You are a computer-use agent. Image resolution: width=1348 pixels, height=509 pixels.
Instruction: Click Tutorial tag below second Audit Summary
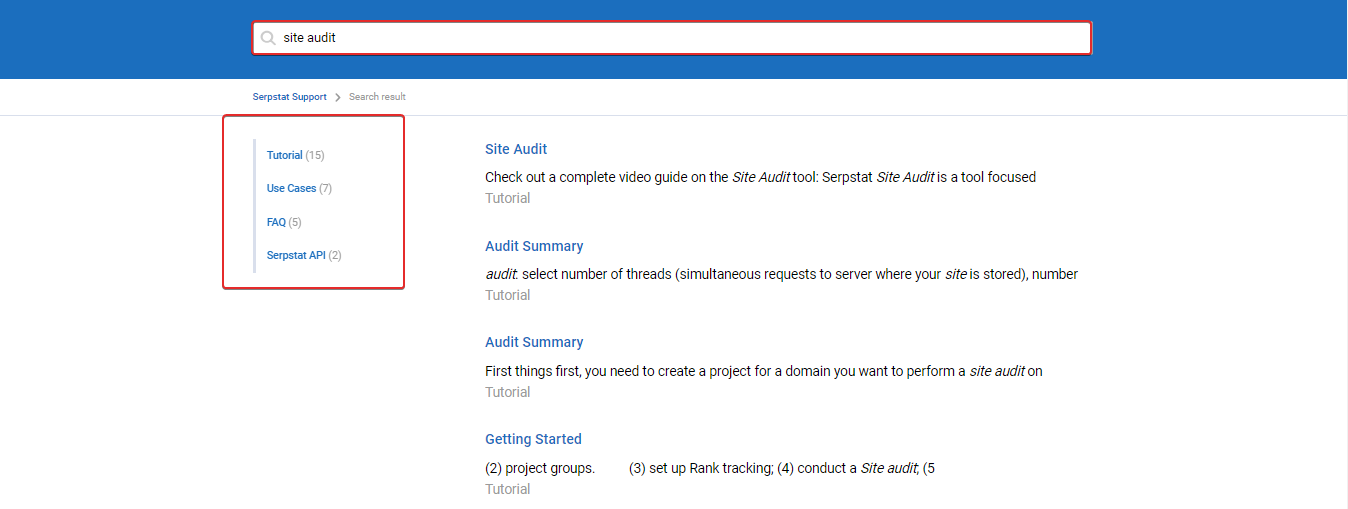pyautogui.click(x=508, y=392)
